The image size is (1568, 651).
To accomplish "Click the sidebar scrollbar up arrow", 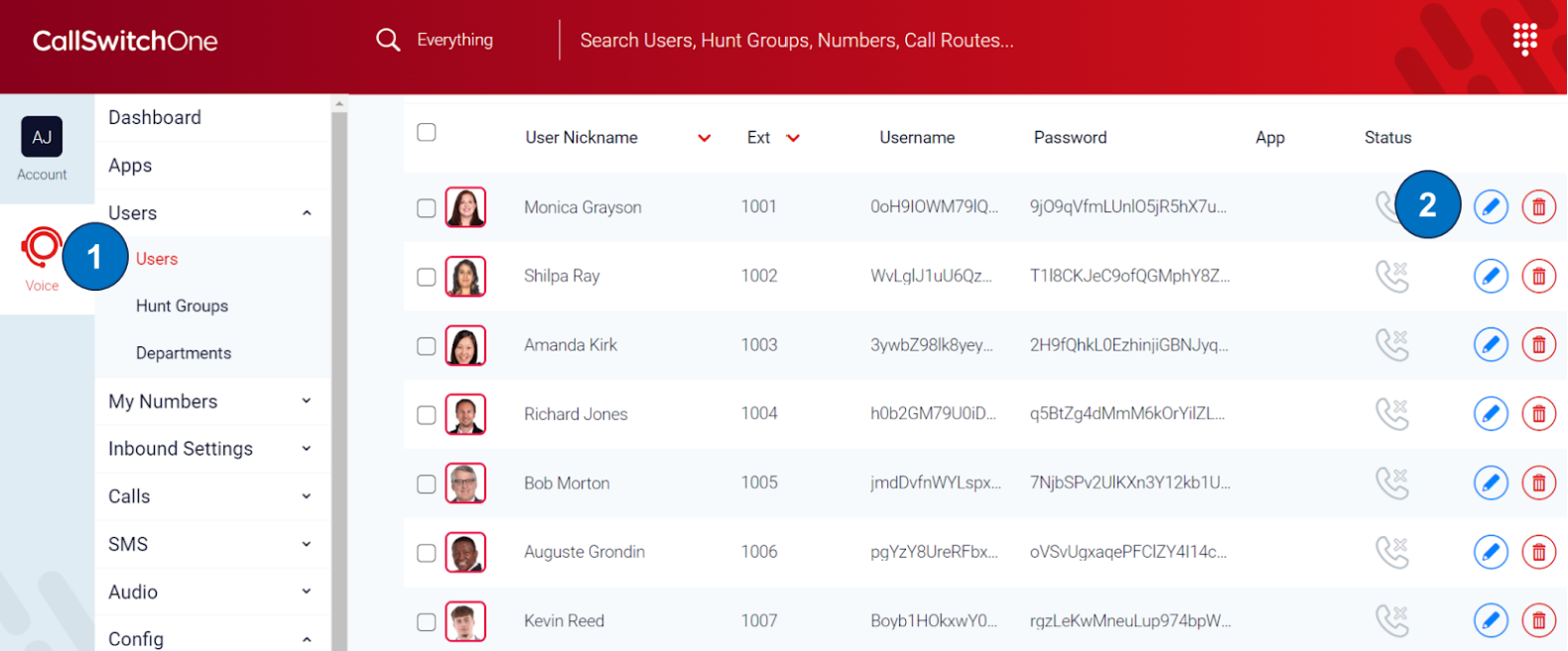I will [339, 103].
